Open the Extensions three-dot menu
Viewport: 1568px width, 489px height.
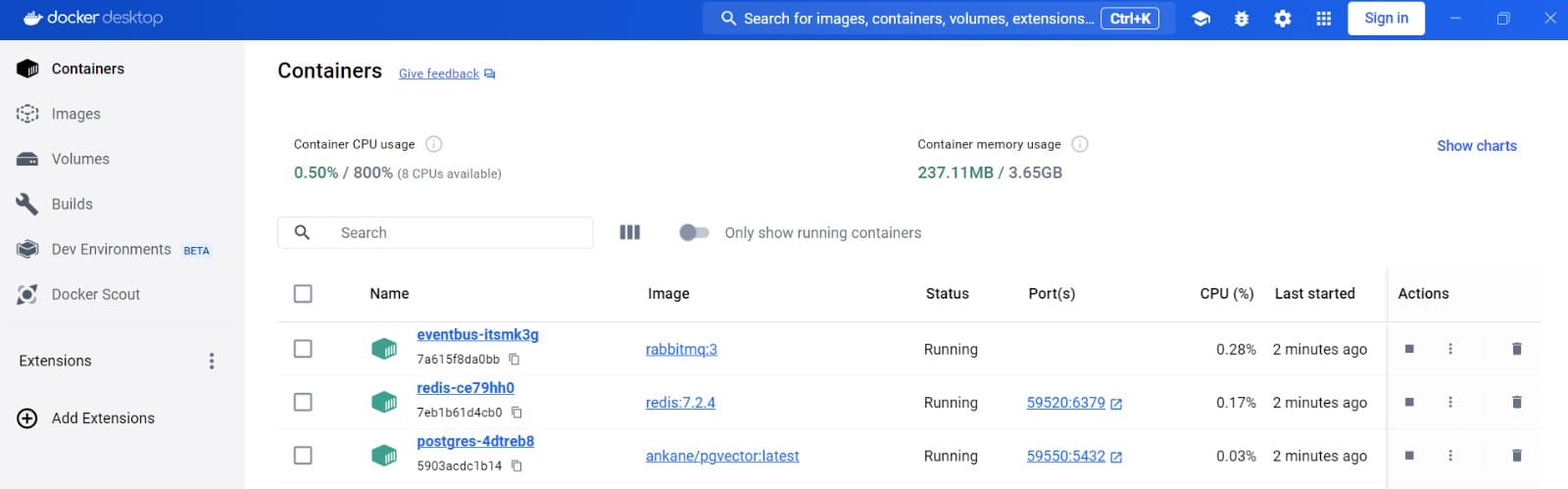(212, 362)
